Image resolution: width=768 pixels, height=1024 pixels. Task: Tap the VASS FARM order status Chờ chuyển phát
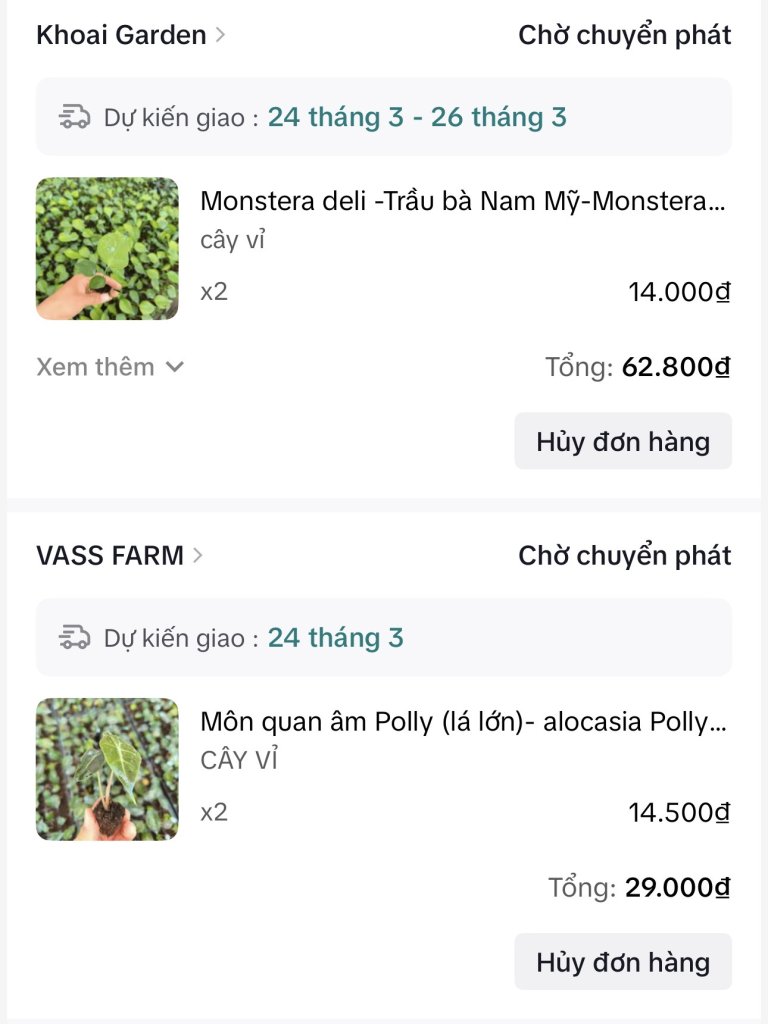[624, 556]
